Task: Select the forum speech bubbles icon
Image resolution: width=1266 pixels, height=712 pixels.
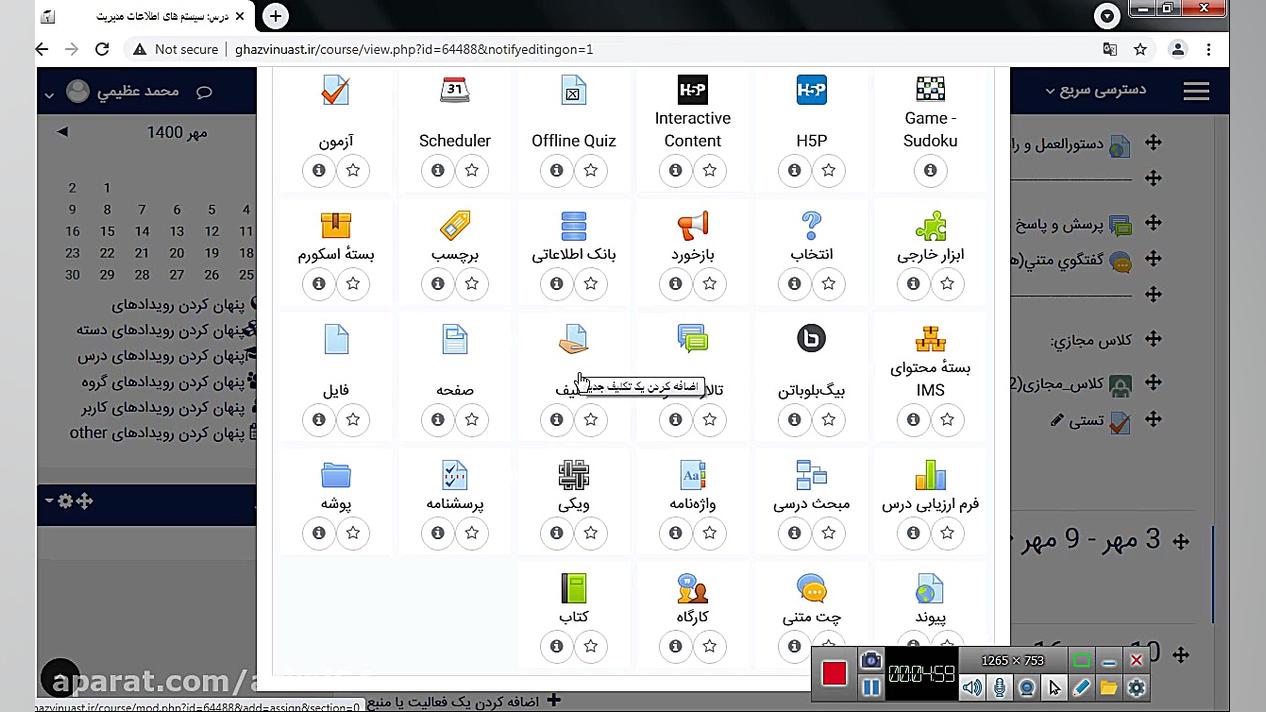Action: [x=692, y=339]
